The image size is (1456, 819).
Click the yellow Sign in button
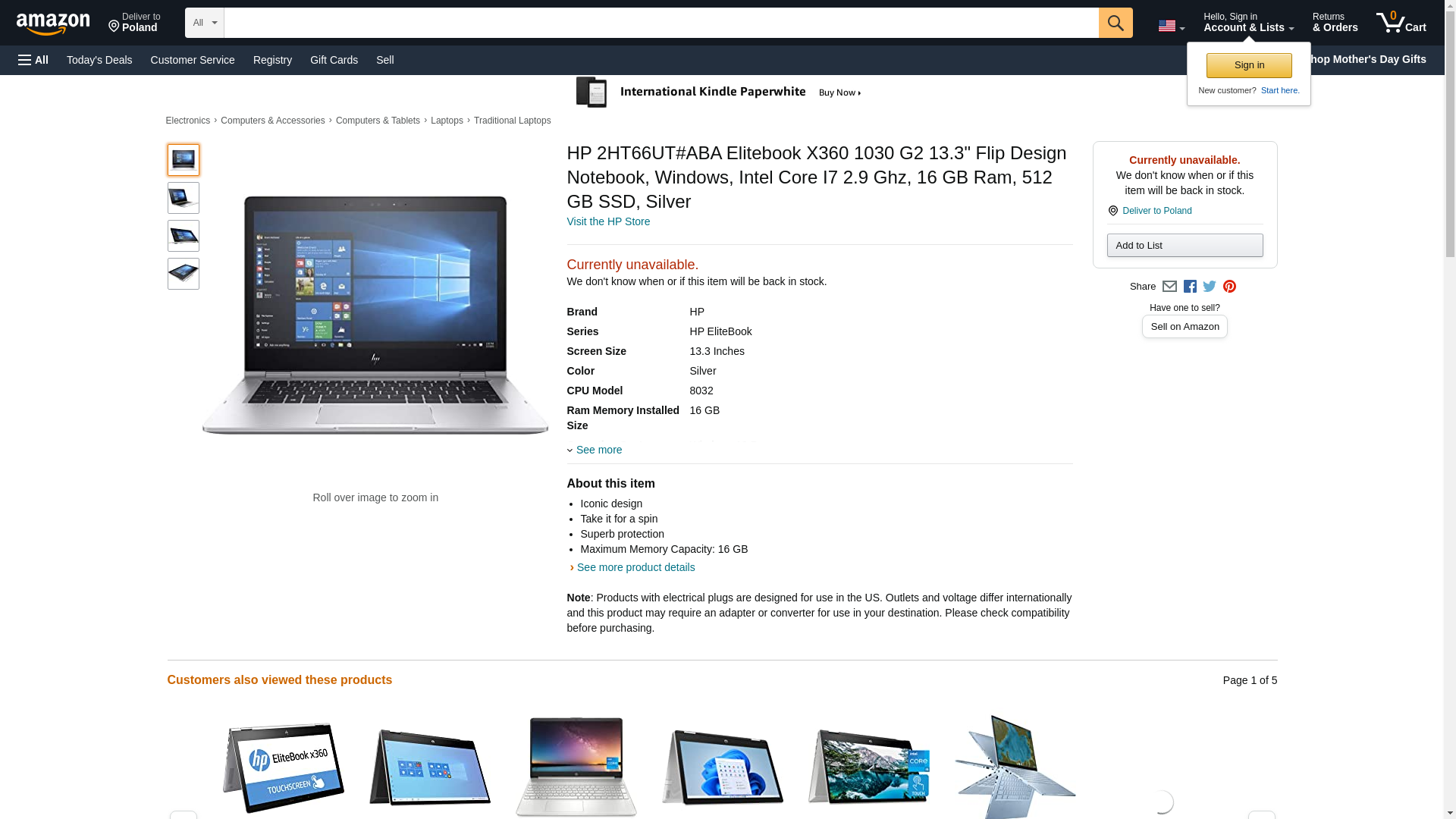tap(1249, 65)
